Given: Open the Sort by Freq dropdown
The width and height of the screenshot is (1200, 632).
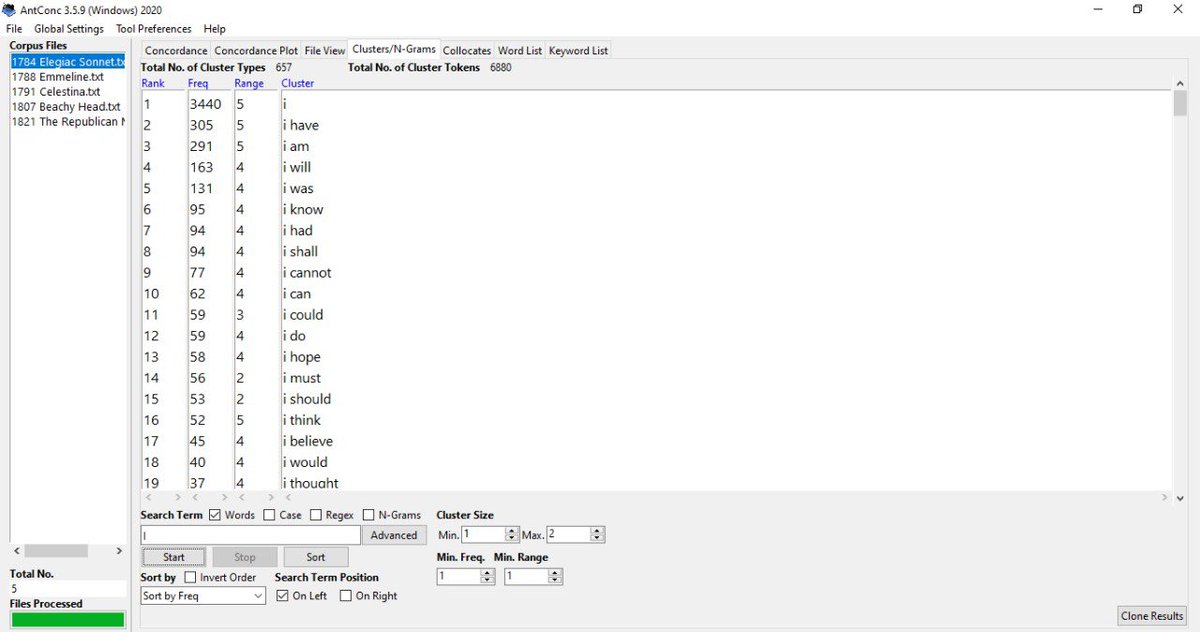Looking at the screenshot, I should (x=203, y=596).
